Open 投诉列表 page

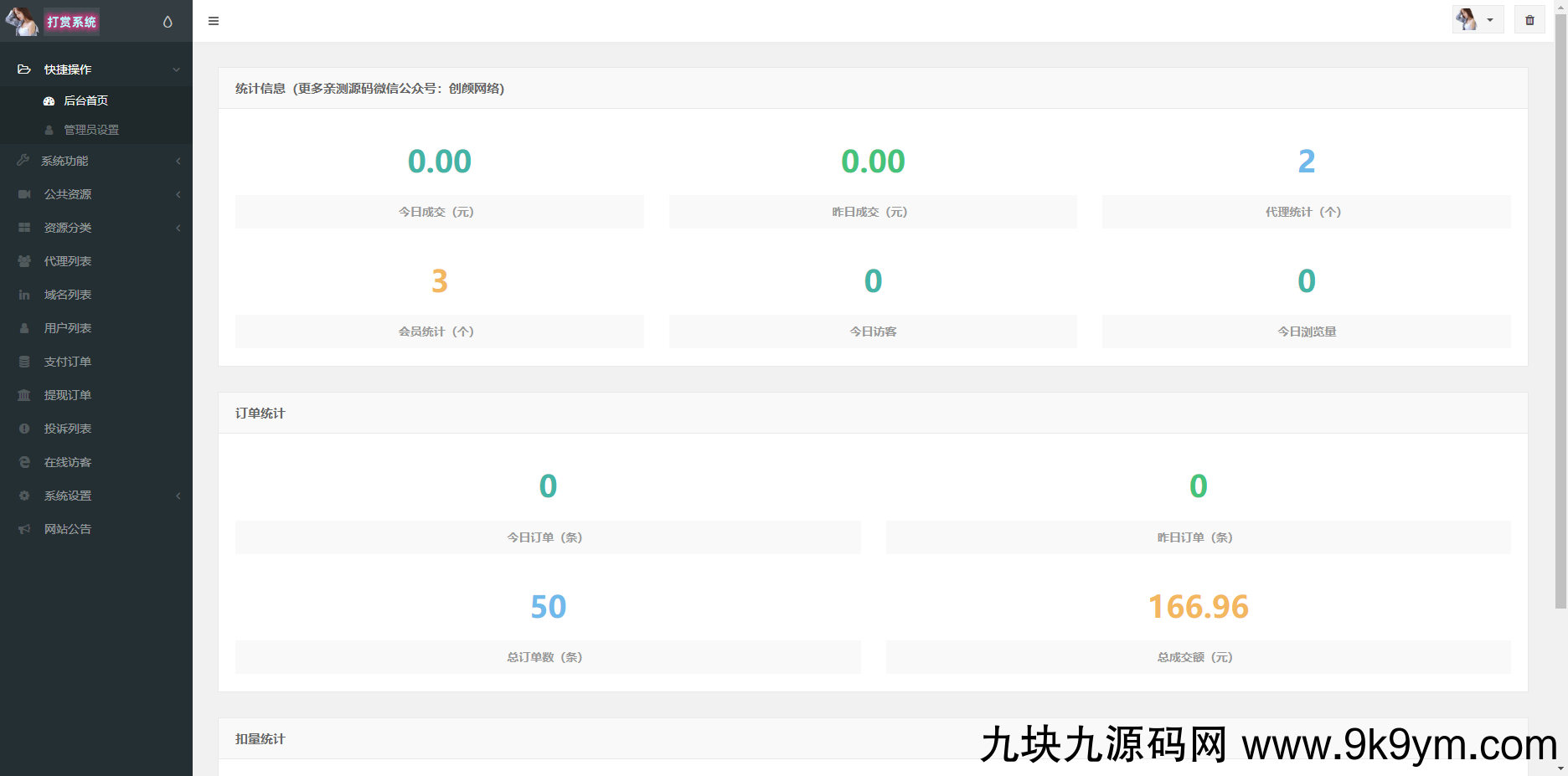coord(67,429)
